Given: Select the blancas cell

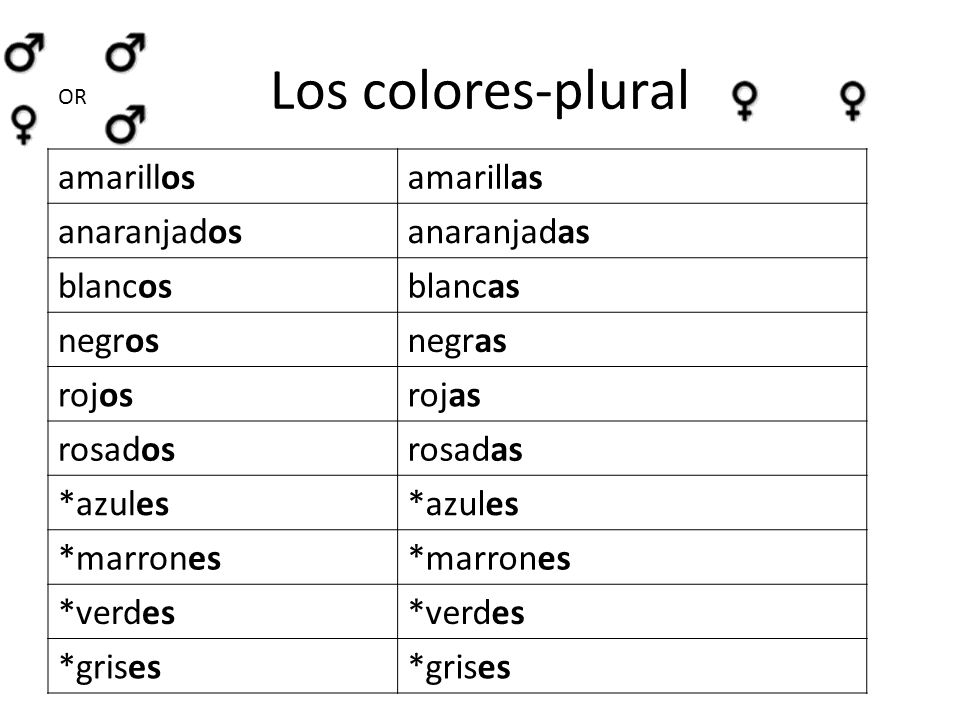Looking at the screenshot, I should pyautogui.click(x=632, y=285).
